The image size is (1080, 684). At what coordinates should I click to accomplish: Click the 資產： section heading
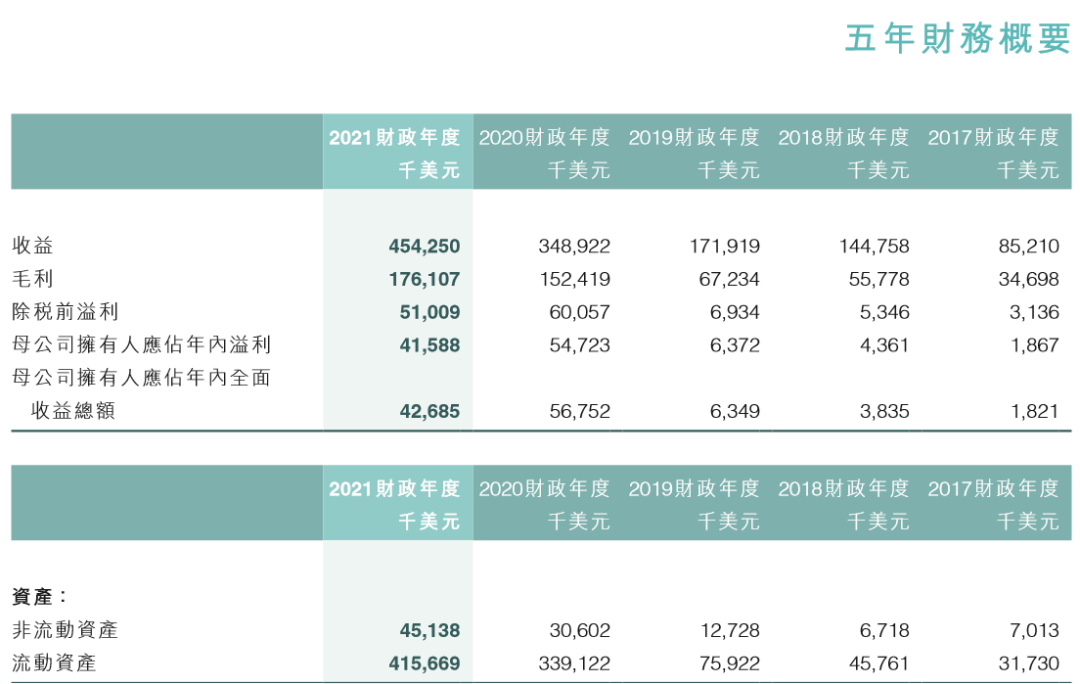(40, 597)
